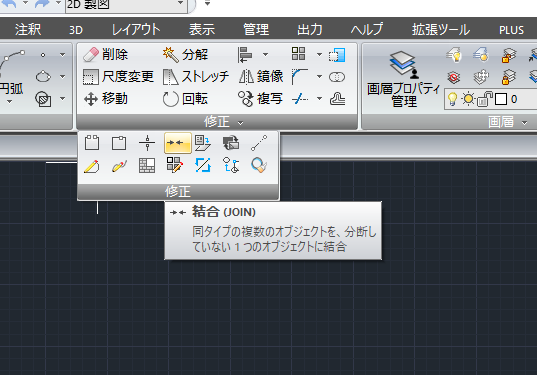Click the icon with ellipse and blue arrow
Image resolution: width=537 pixels, height=375 pixels.
(x=231, y=165)
